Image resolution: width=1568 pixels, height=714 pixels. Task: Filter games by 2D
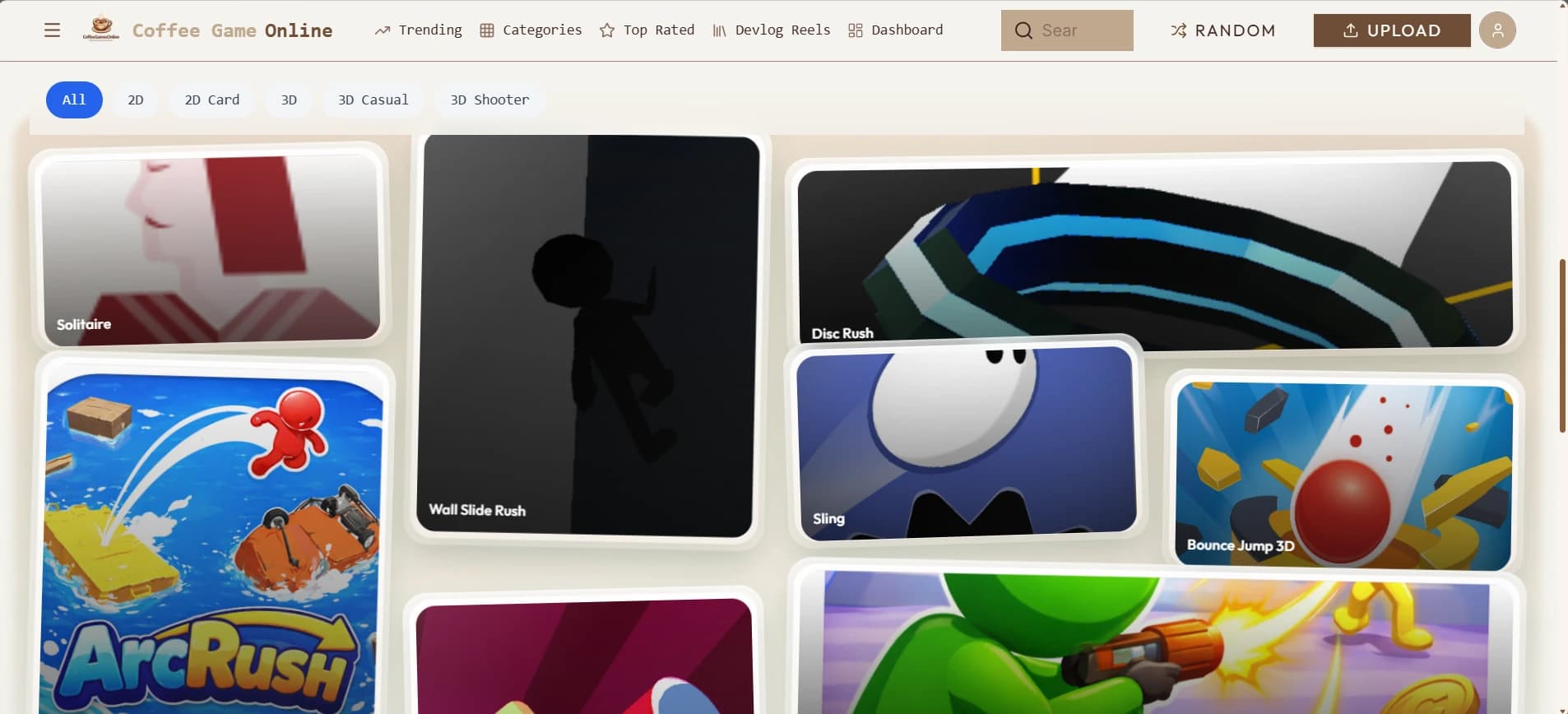(136, 100)
